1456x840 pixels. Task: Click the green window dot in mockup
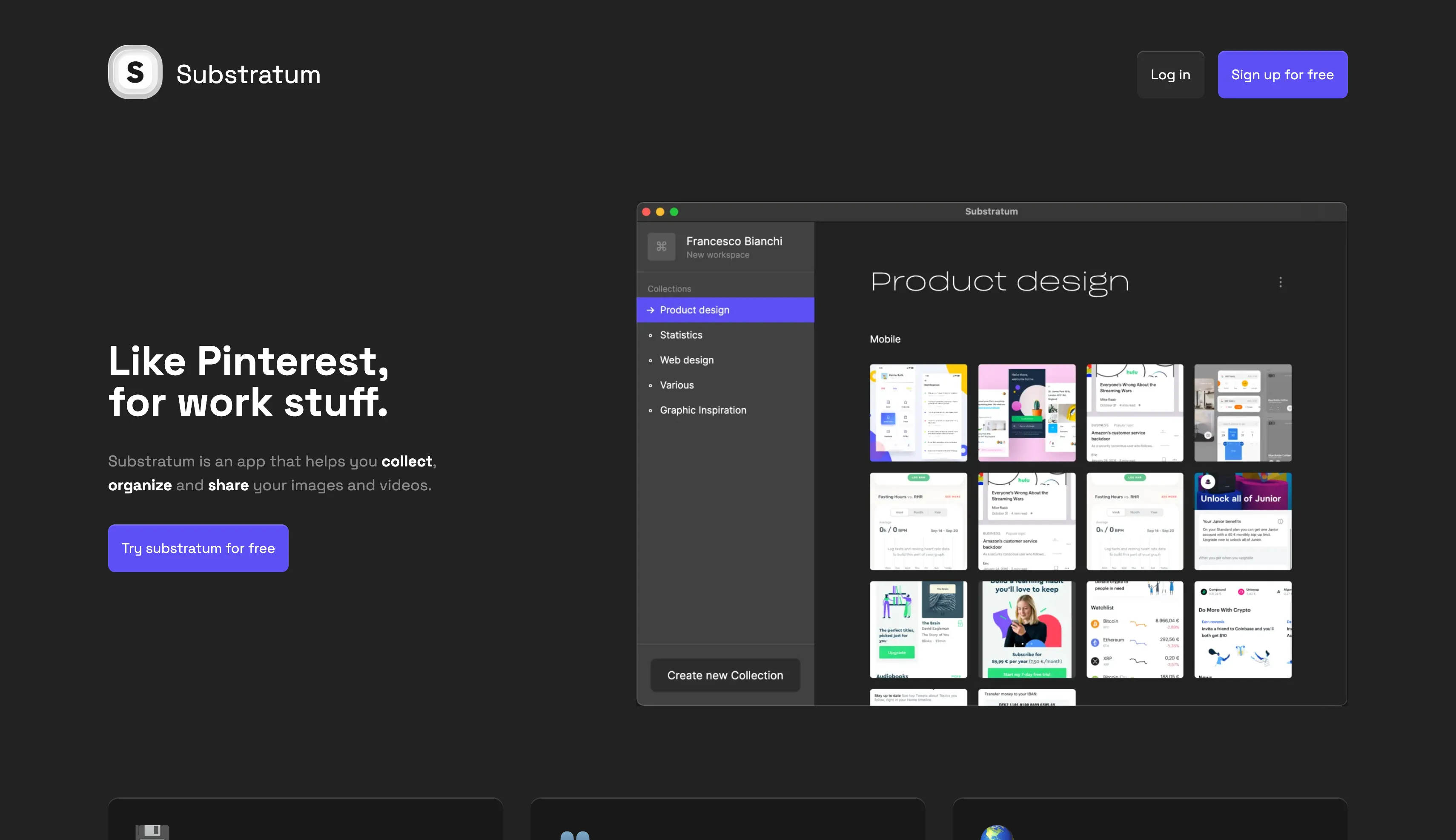pyautogui.click(x=674, y=212)
